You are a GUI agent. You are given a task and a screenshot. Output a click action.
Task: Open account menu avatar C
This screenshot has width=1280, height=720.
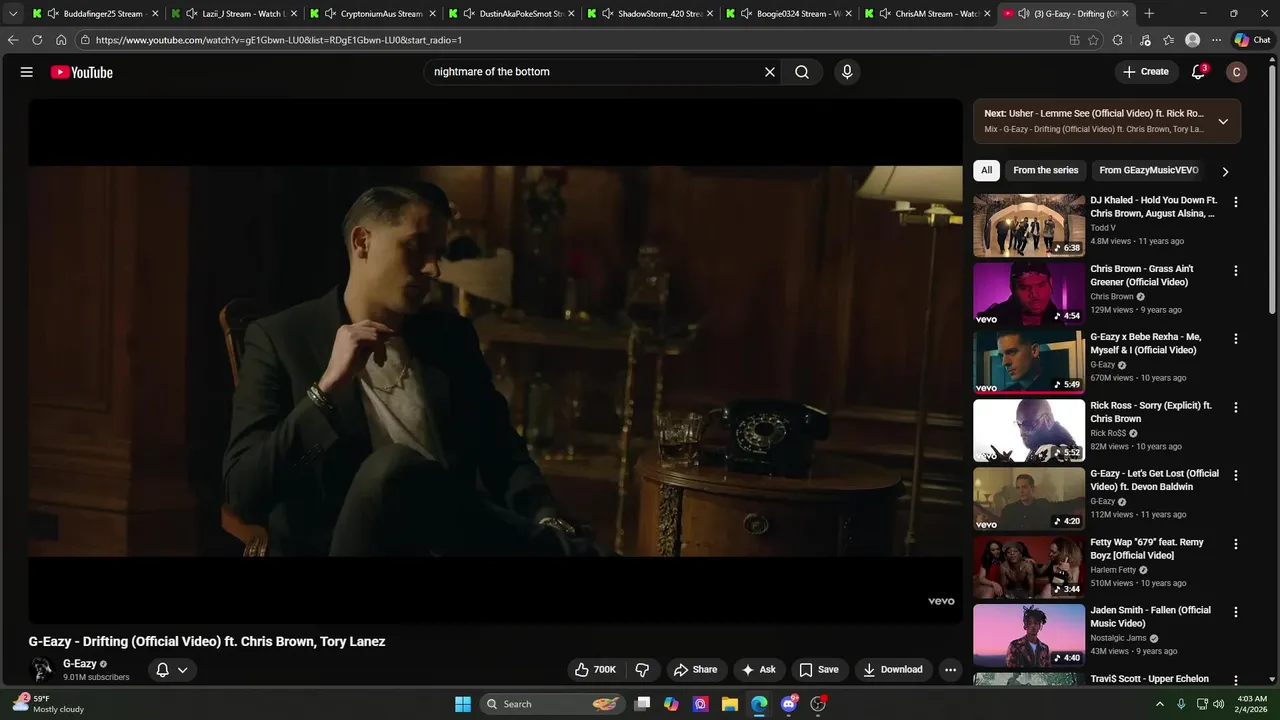tap(1237, 72)
